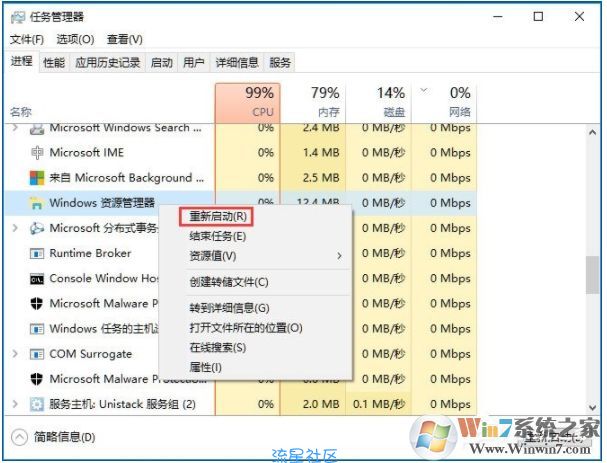Screen dimensions: 607x463
Task: Expand the Microsoft Windows Search row
Action: pyautogui.click(x=15, y=127)
